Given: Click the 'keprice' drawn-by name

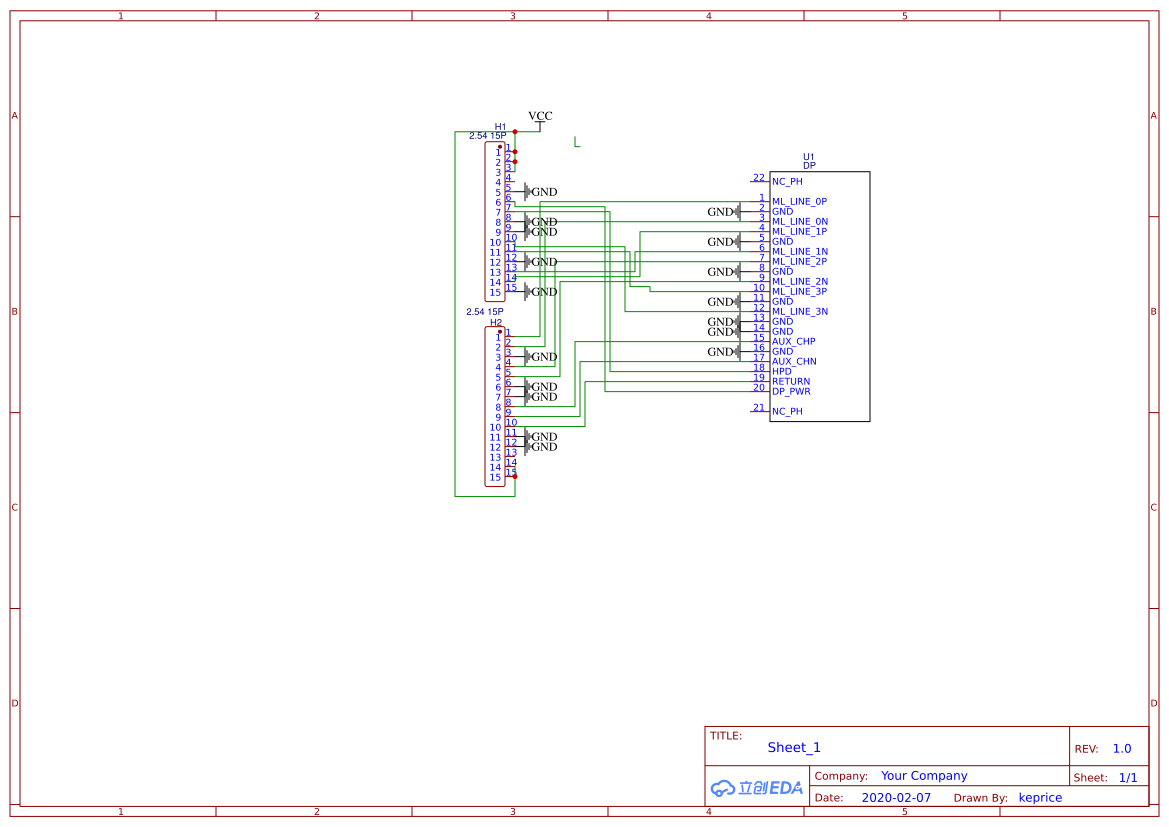Looking at the screenshot, I should point(1040,798).
